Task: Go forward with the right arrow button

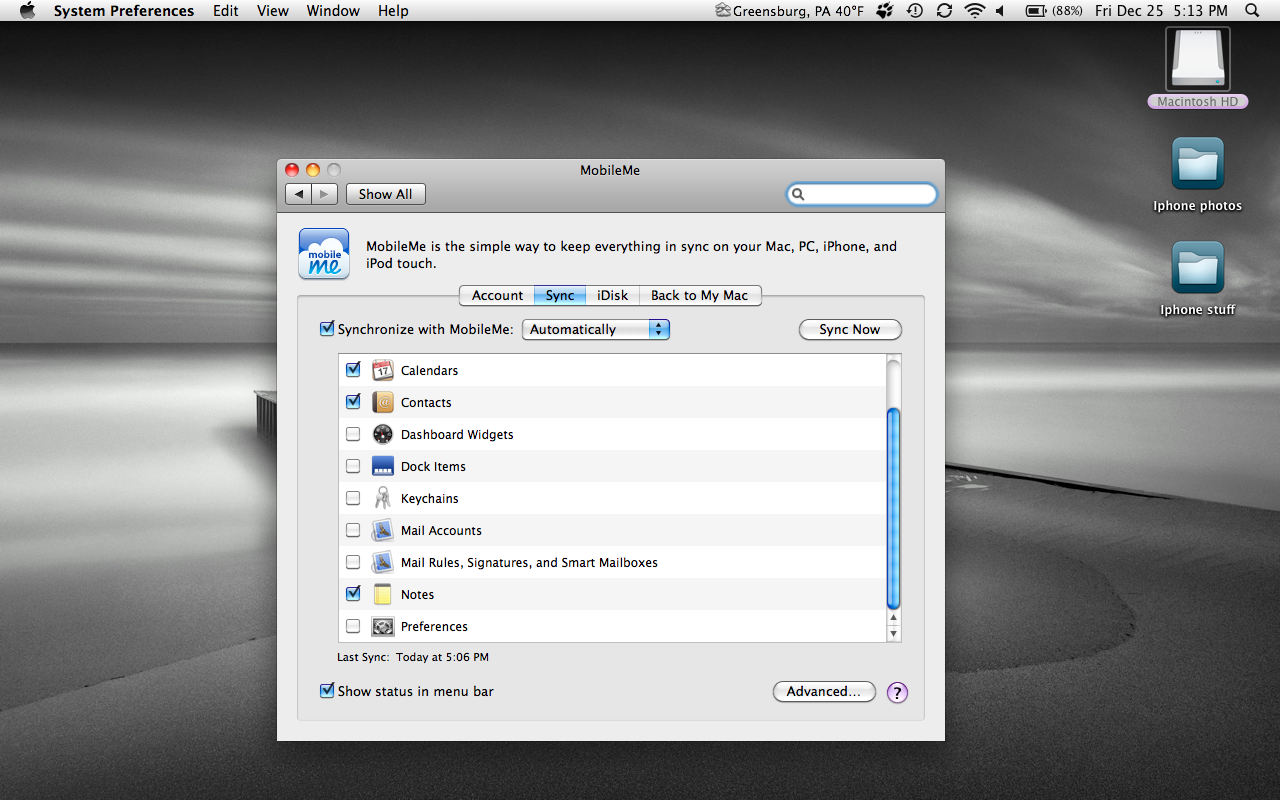Action: 325,194
